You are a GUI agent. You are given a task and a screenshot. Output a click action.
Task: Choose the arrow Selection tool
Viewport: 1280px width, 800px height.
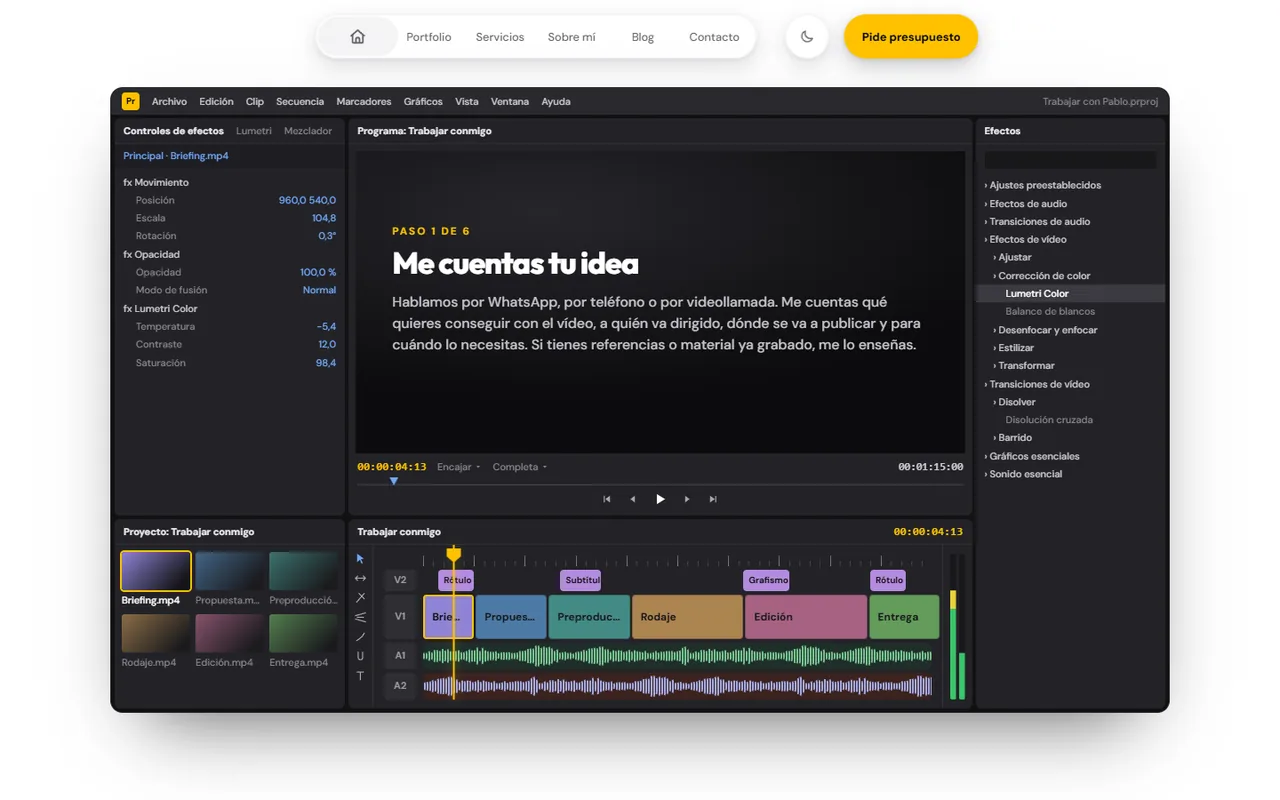click(360, 559)
